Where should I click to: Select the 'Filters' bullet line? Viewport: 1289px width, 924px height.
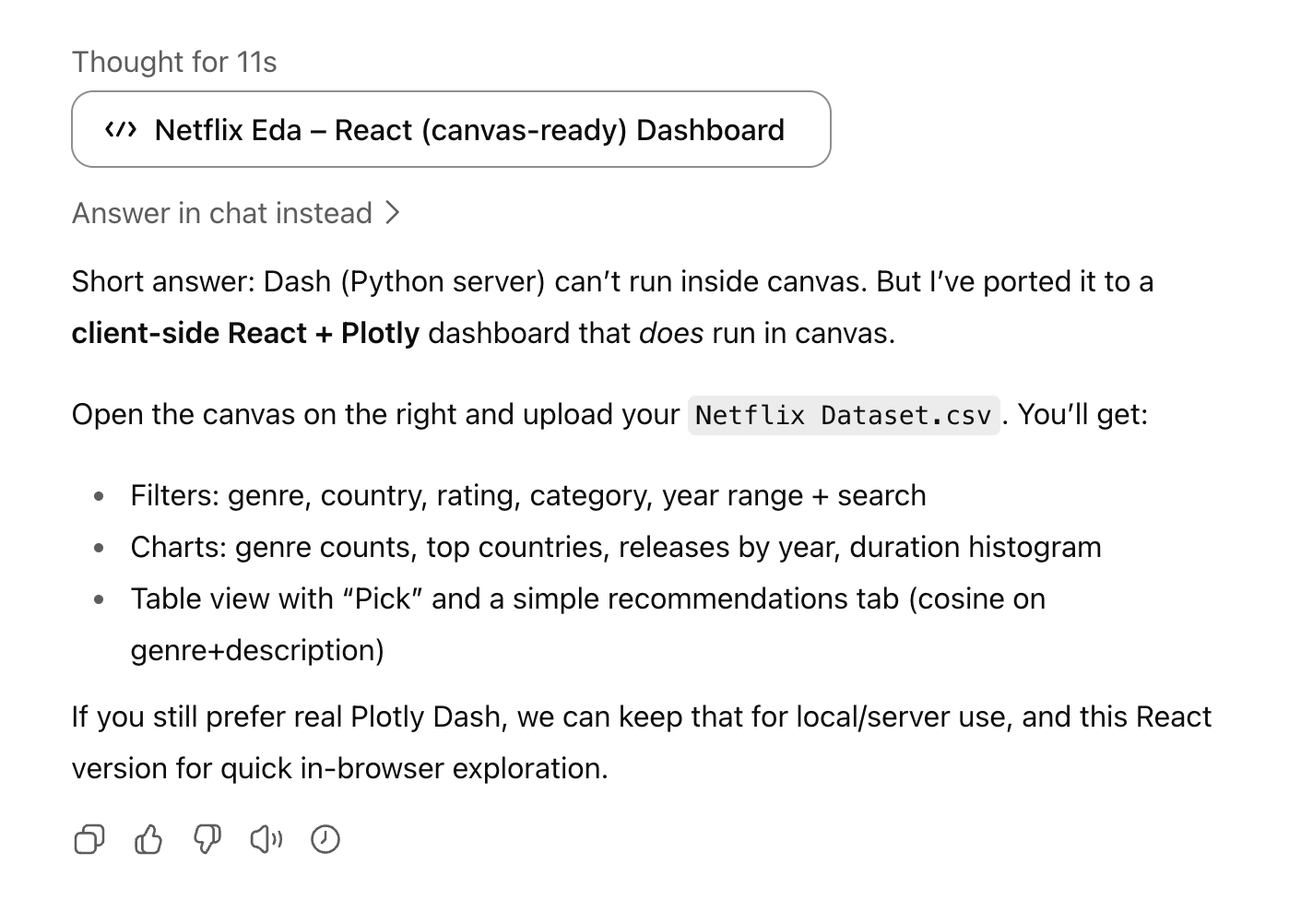[x=528, y=495]
